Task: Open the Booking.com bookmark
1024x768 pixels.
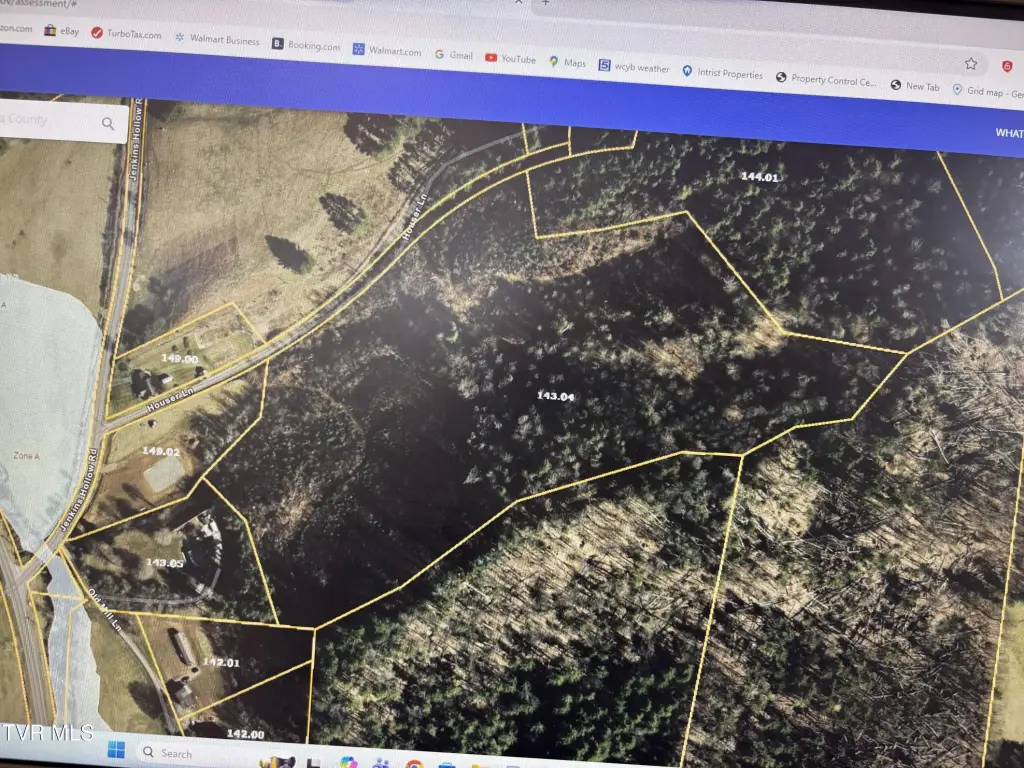Action: [306, 45]
